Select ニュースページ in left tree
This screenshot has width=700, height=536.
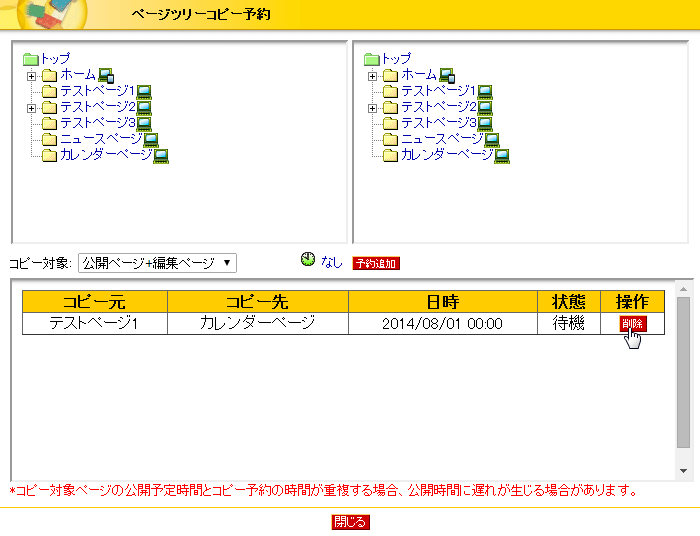point(101,138)
